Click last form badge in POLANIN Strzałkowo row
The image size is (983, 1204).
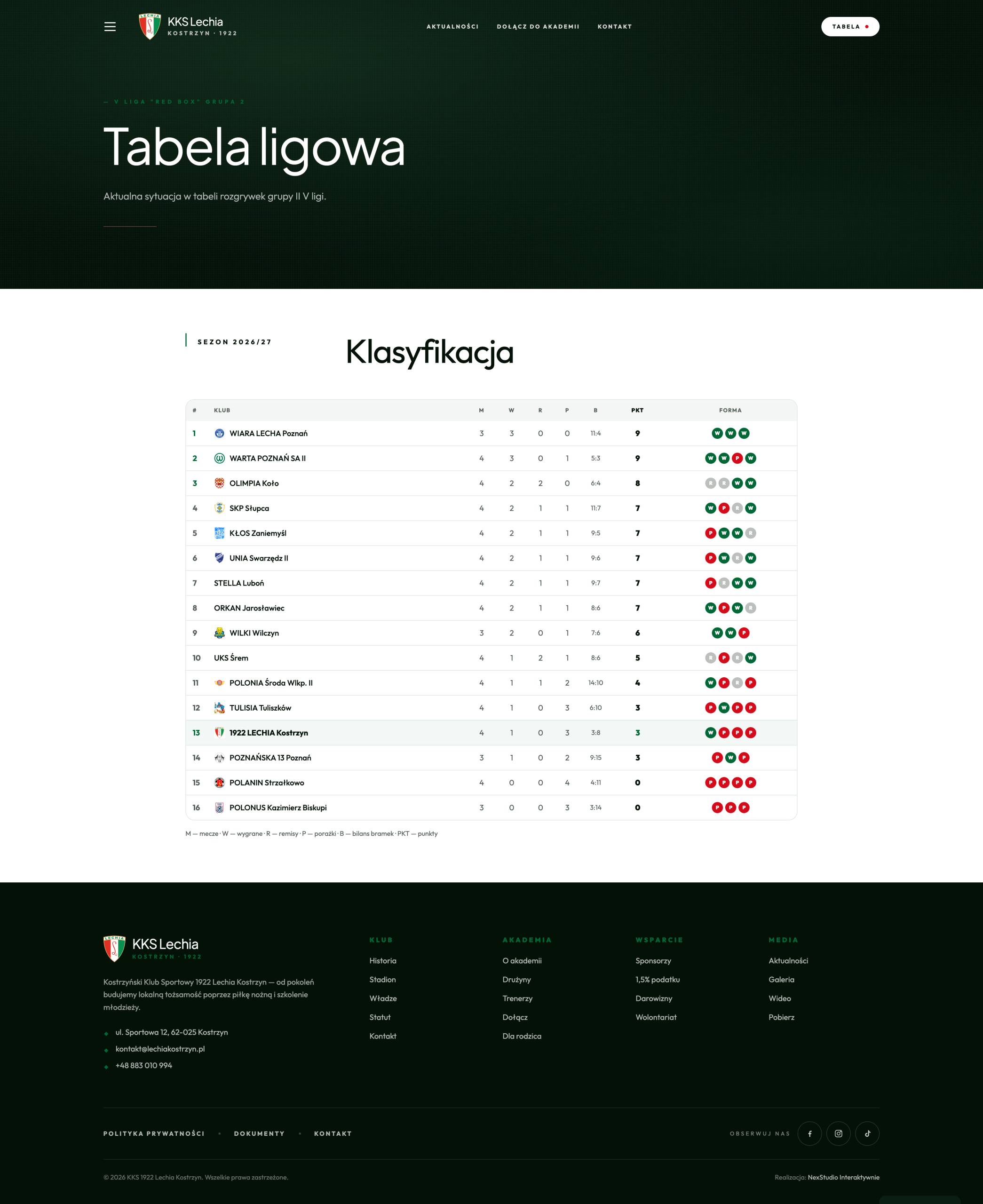coord(751,782)
